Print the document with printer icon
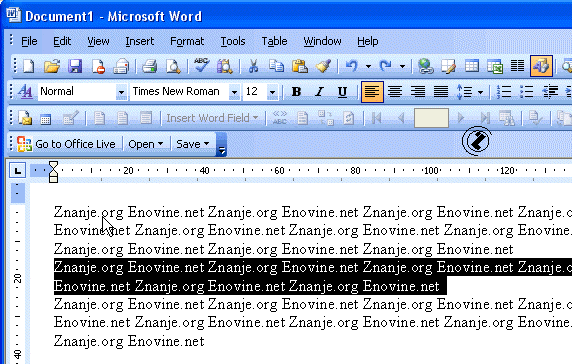Image resolution: width=572 pixels, height=364 pixels. pos(150,66)
